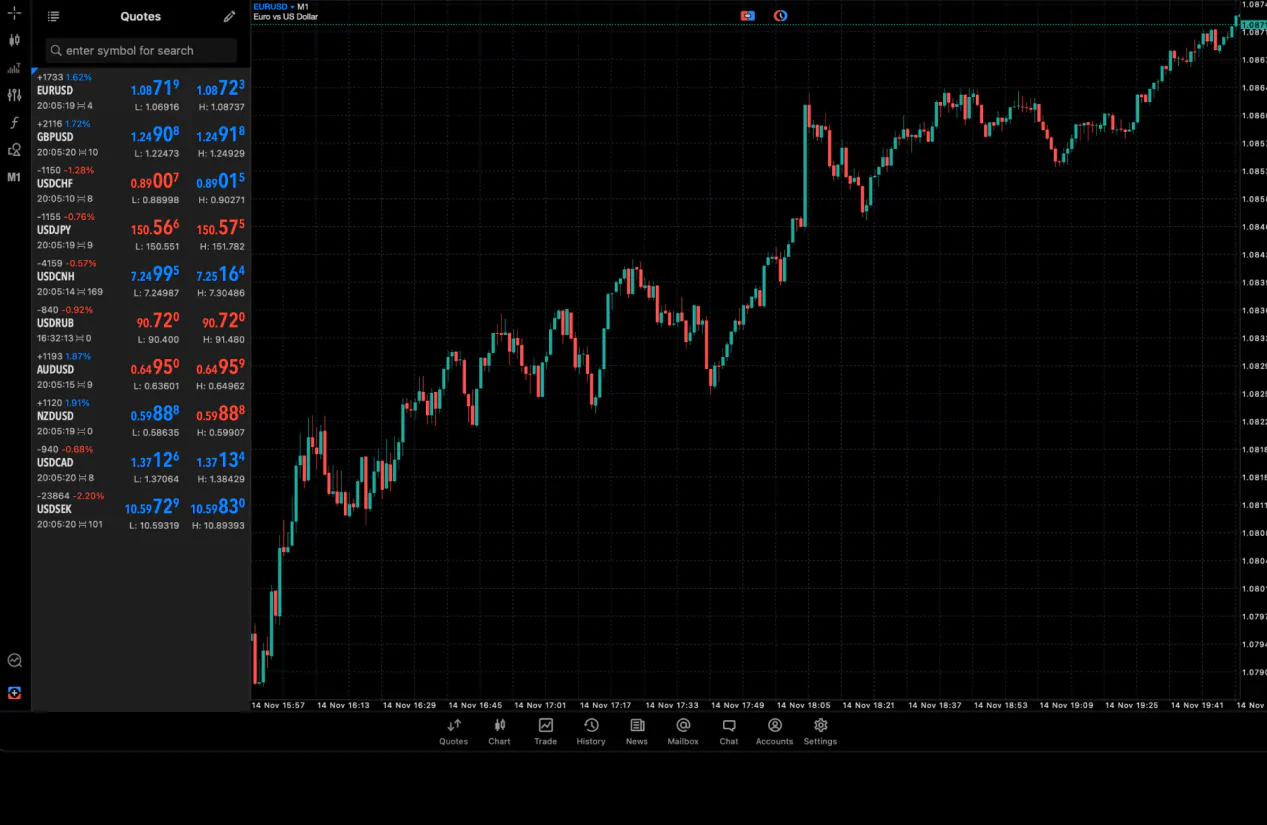Click the current price marker on price scale

[x=1253, y=25]
